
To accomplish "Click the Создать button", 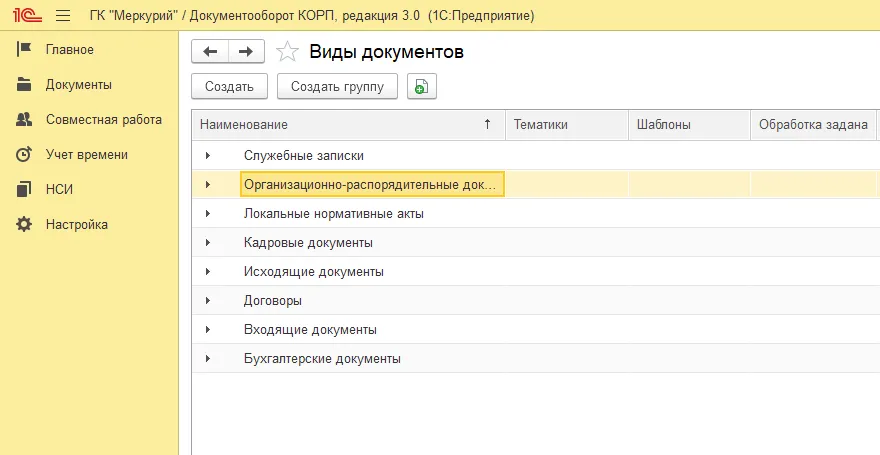I will tap(230, 86).
